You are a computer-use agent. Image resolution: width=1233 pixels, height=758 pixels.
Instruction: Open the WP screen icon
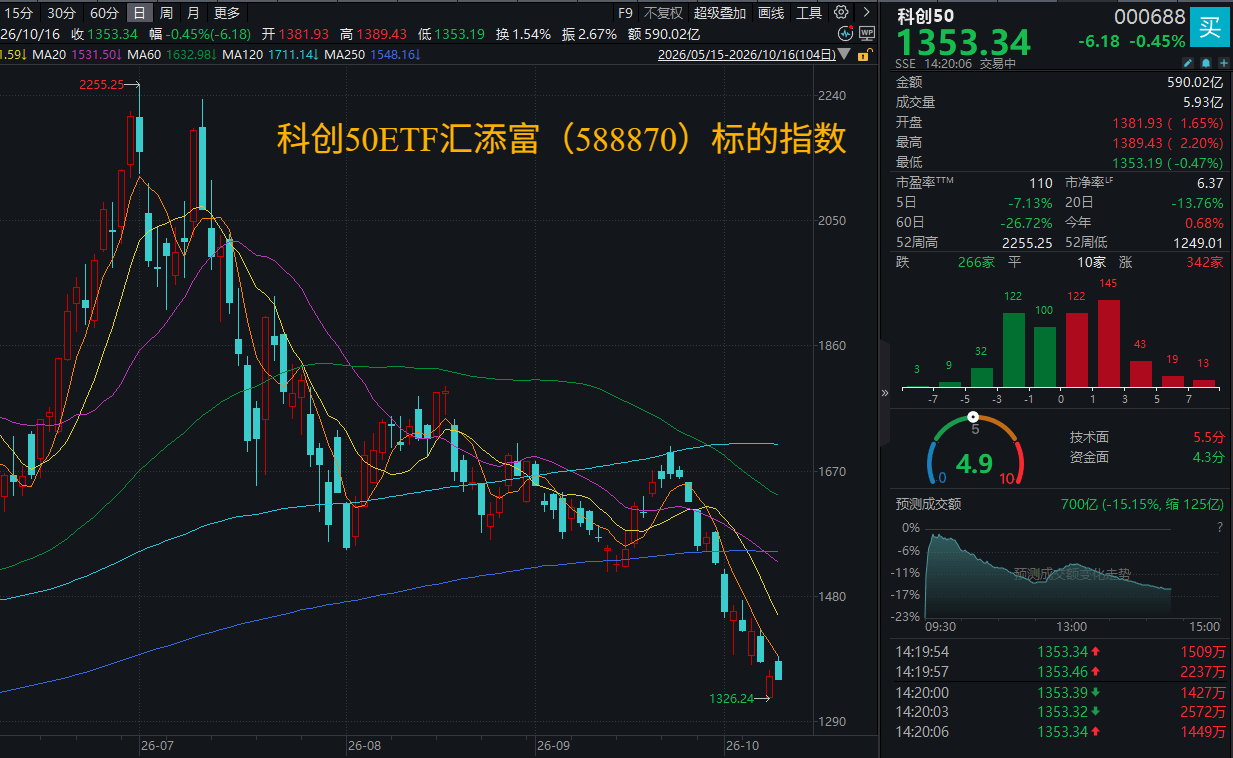pyautogui.click(x=865, y=33)
